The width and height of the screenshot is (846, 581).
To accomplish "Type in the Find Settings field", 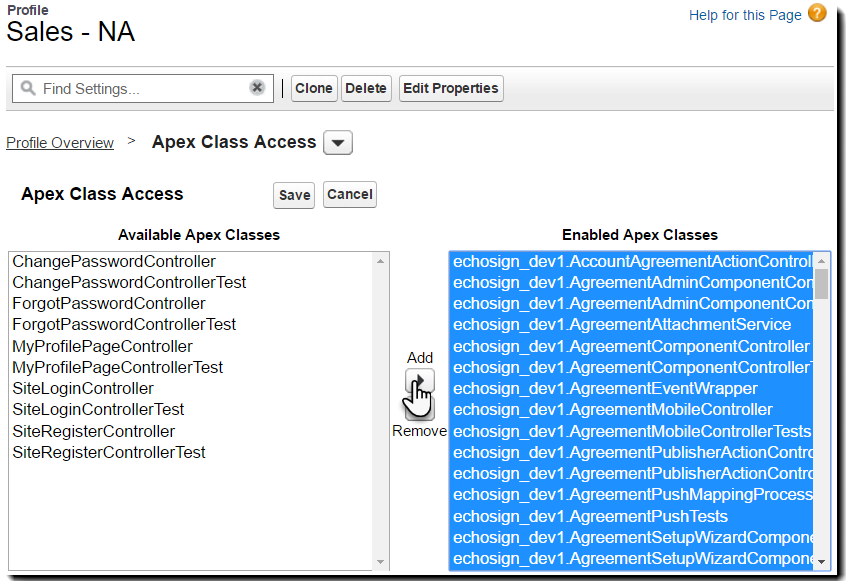I will (140, 89).
